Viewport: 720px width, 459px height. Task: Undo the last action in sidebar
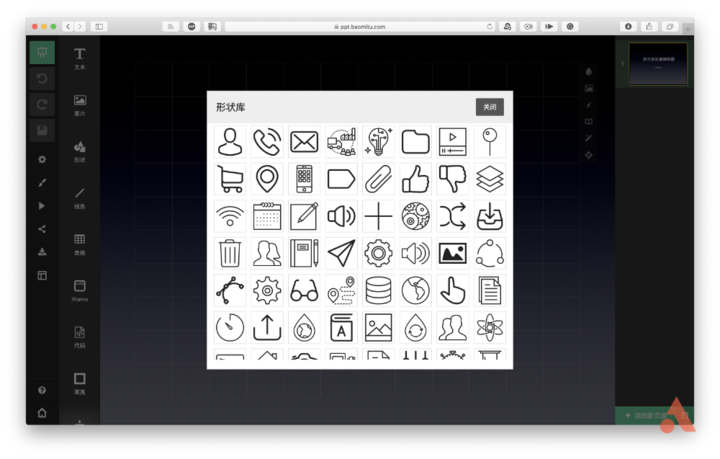[x=42, y=78]
